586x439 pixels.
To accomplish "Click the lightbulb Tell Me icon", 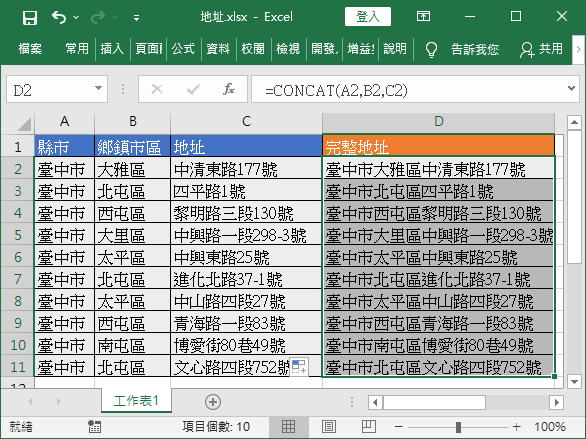I will click(431, 49).
